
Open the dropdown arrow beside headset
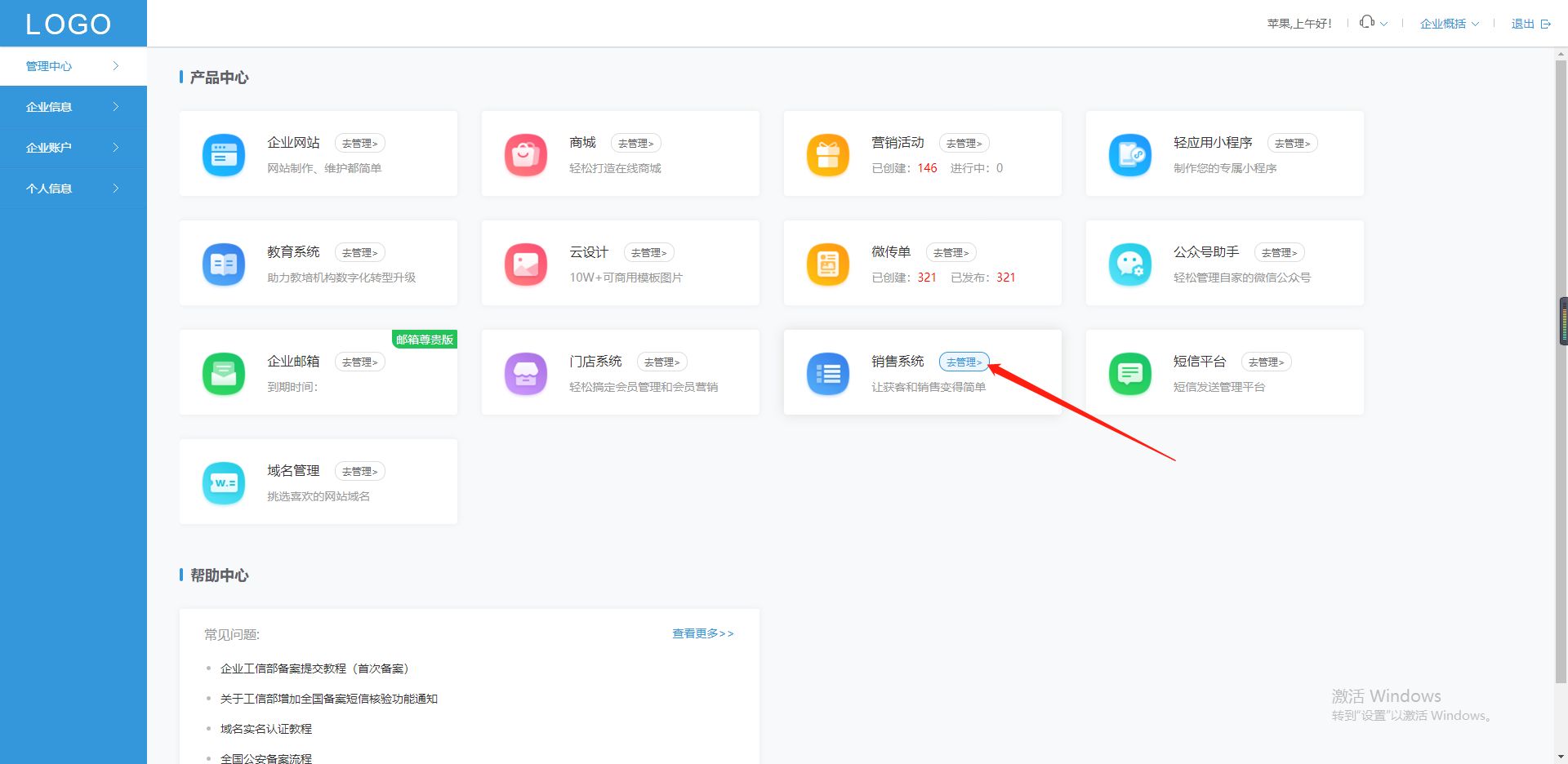(1383, 24)
